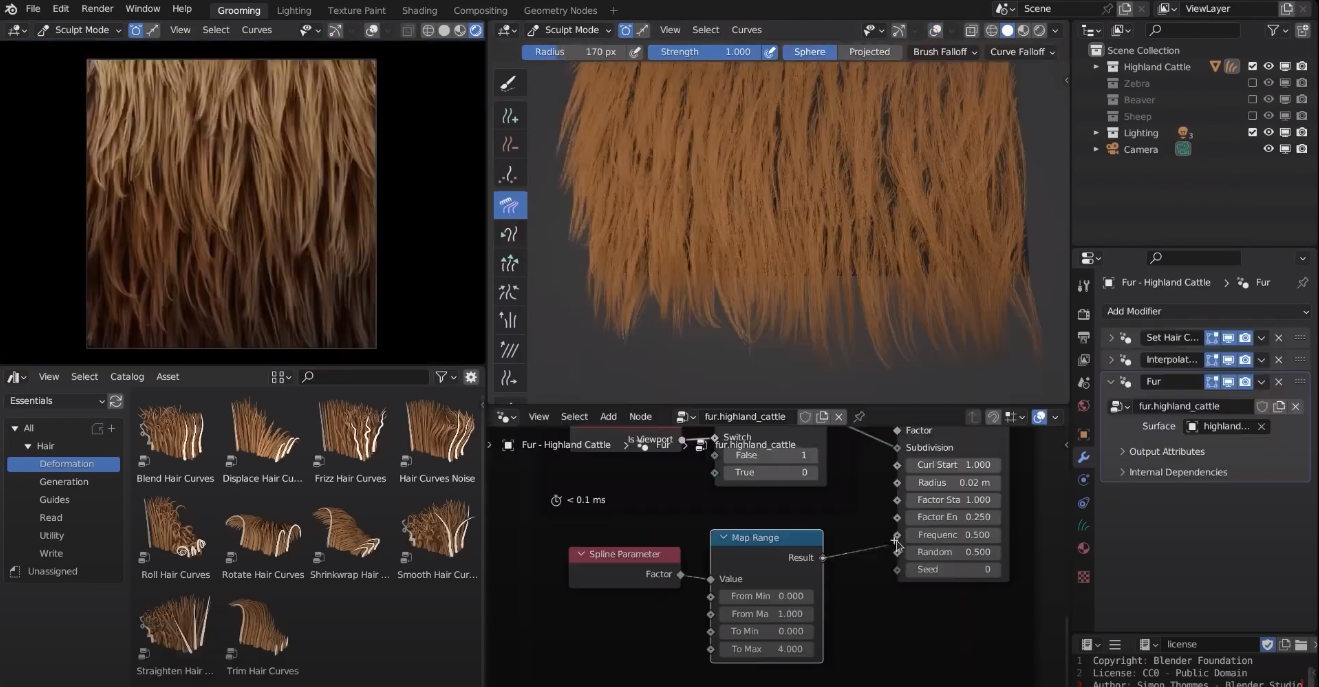Enable the Zebra collection checkbox

pos(1252,84)
